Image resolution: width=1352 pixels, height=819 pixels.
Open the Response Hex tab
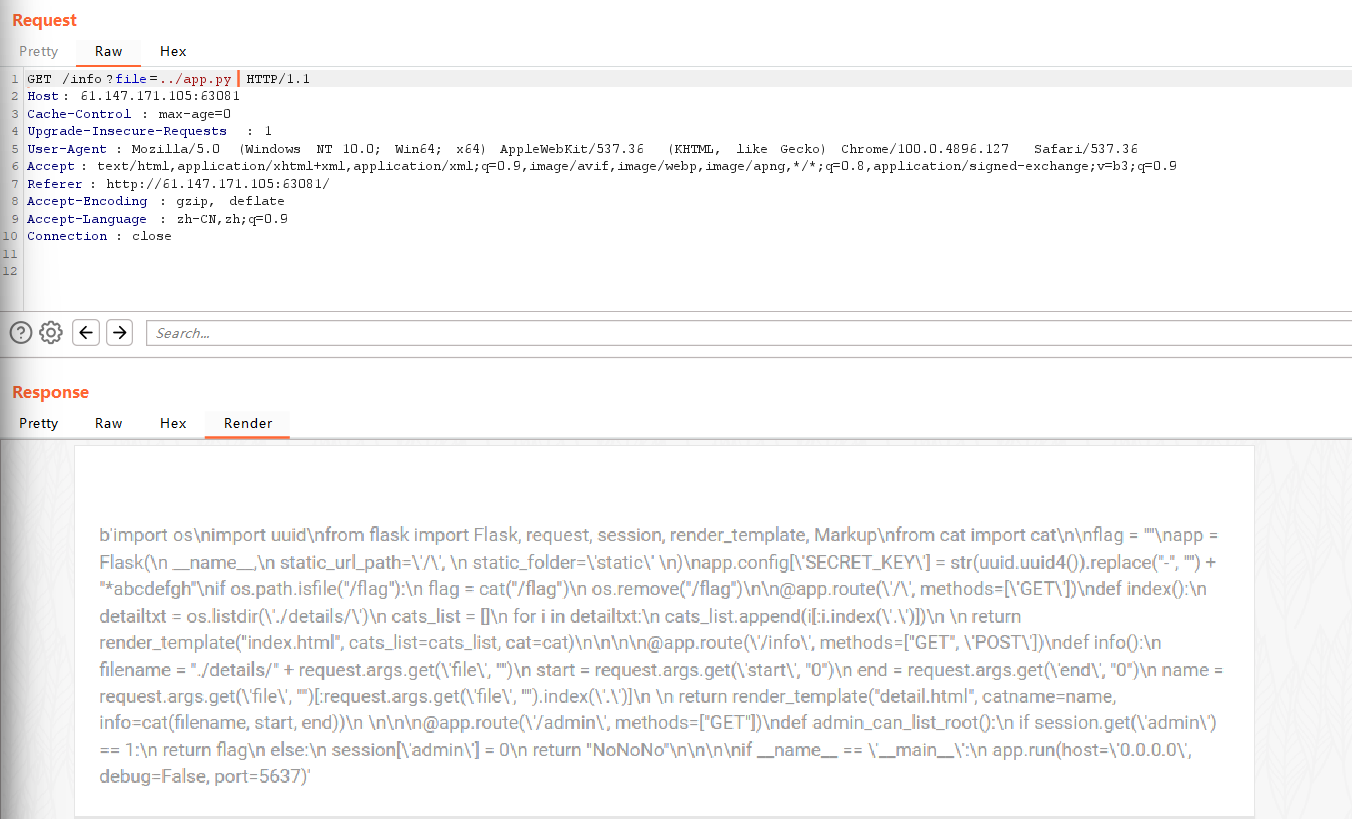coord(173,423)
